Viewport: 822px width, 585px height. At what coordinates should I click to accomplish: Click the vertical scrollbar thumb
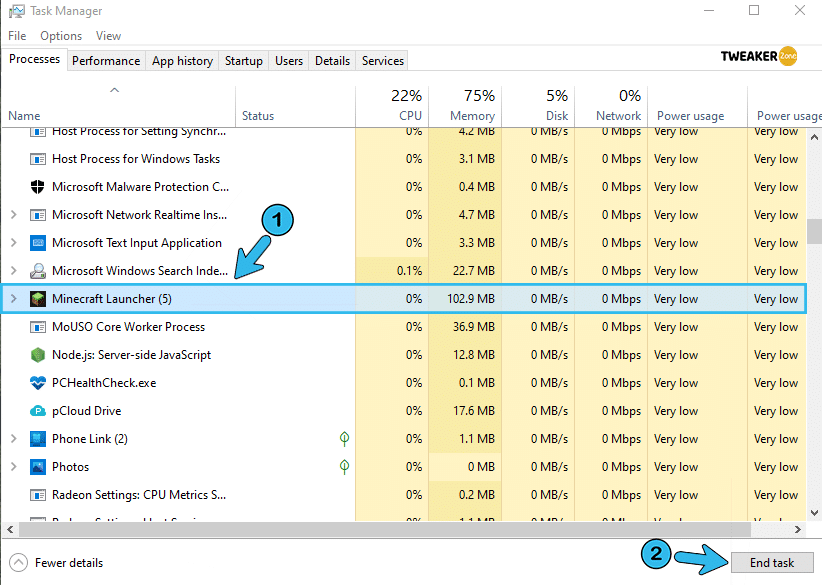pos(814,232)
